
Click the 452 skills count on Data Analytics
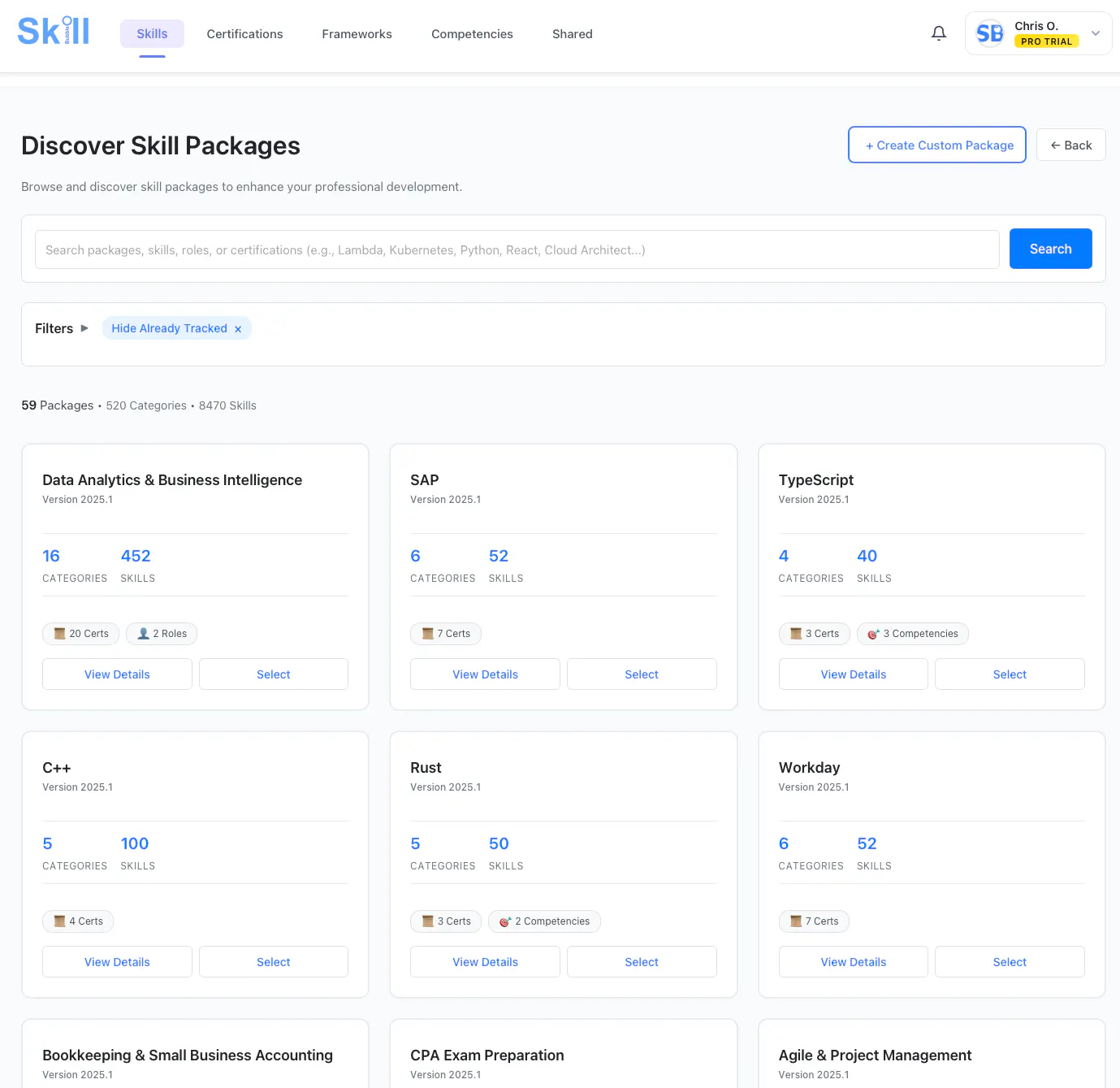136,556
